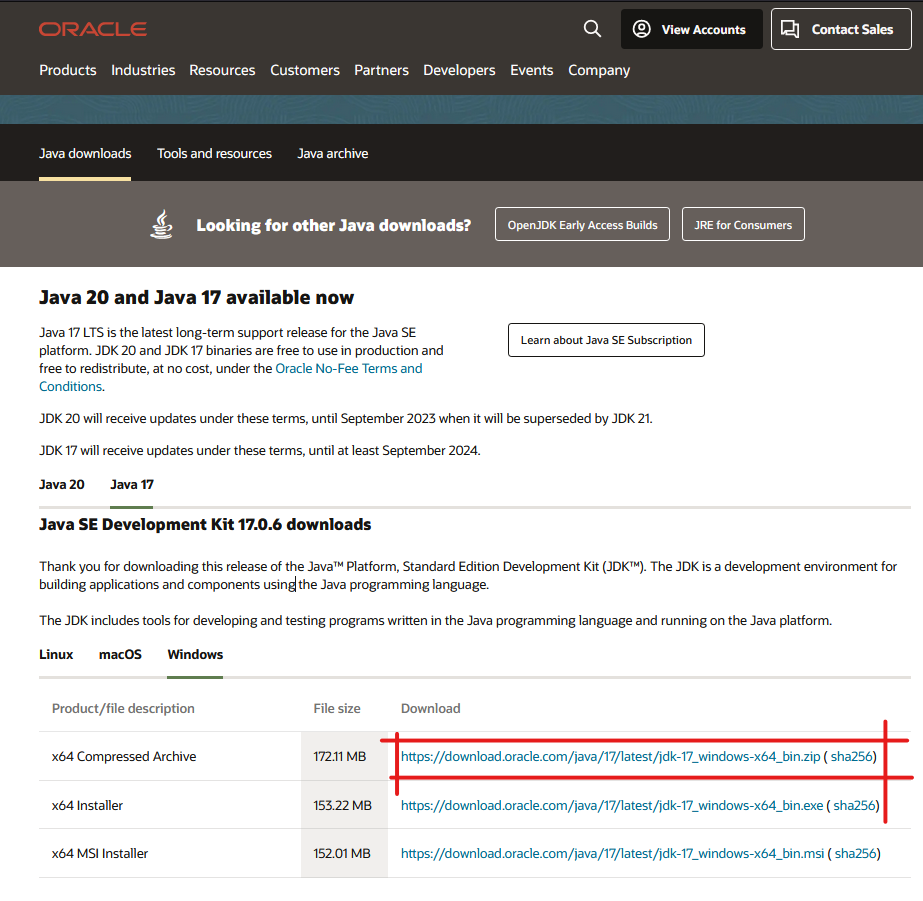Open the Industries menu

[x=143, y=70]
